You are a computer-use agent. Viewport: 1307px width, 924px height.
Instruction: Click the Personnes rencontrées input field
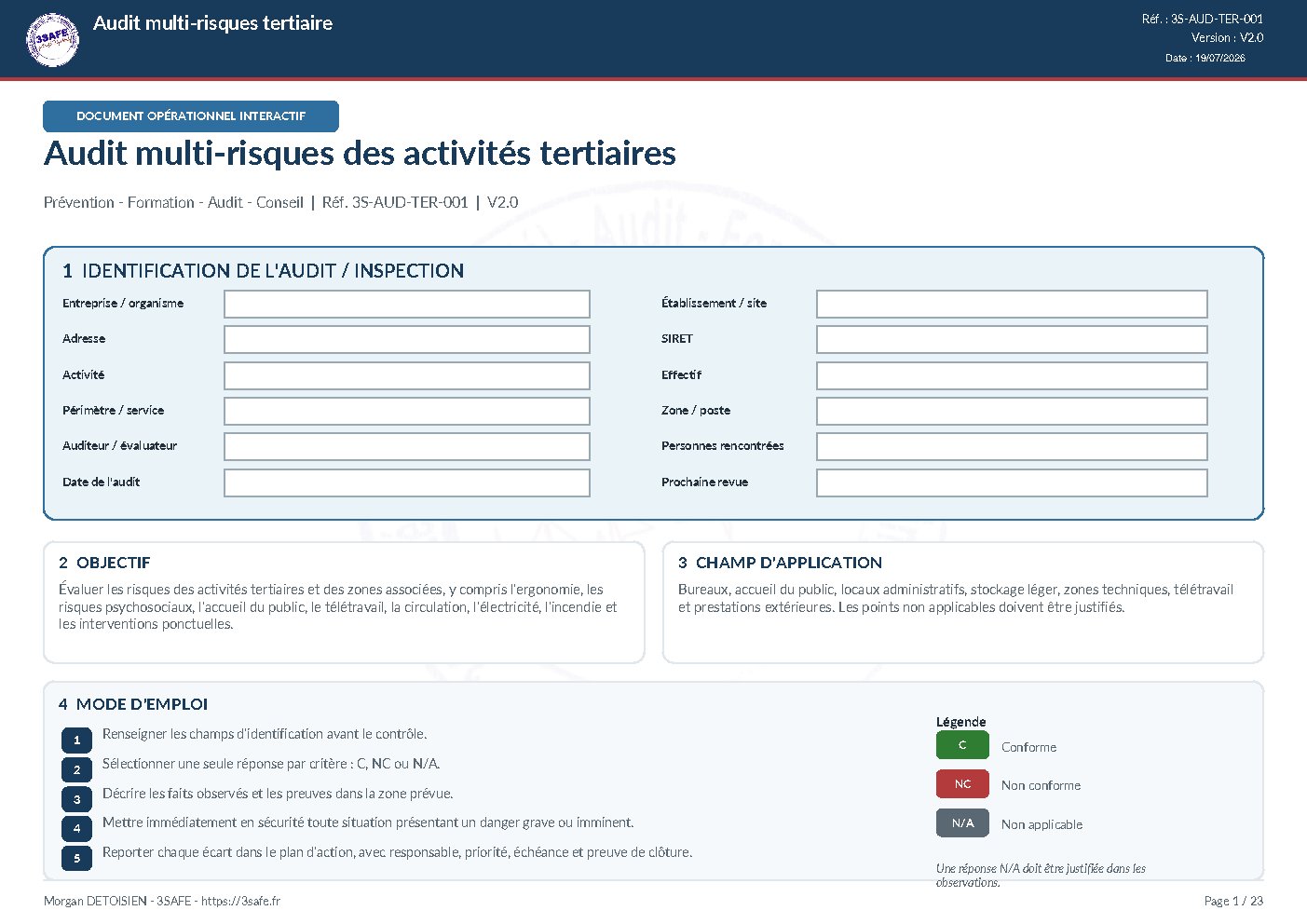coord(1012,446)
